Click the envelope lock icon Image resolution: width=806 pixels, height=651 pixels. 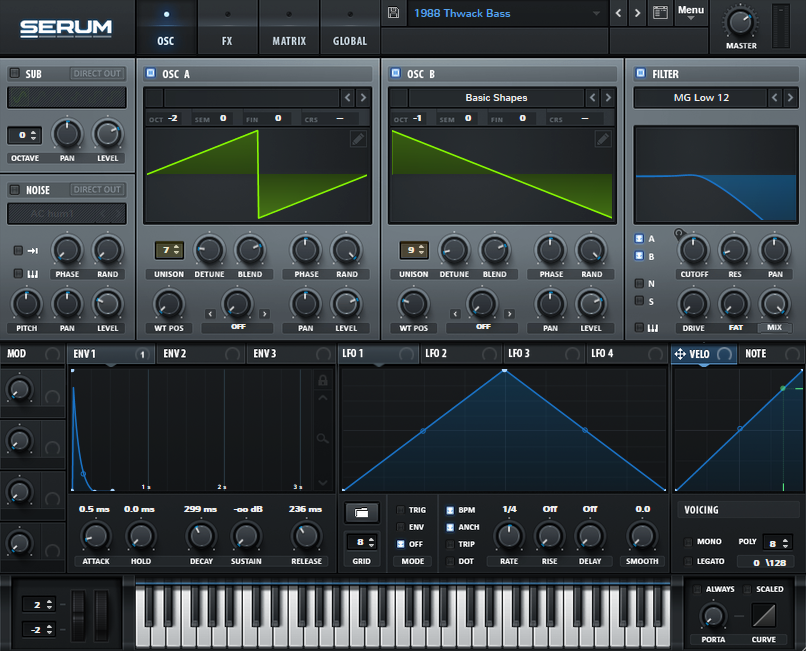click(322, 380)
